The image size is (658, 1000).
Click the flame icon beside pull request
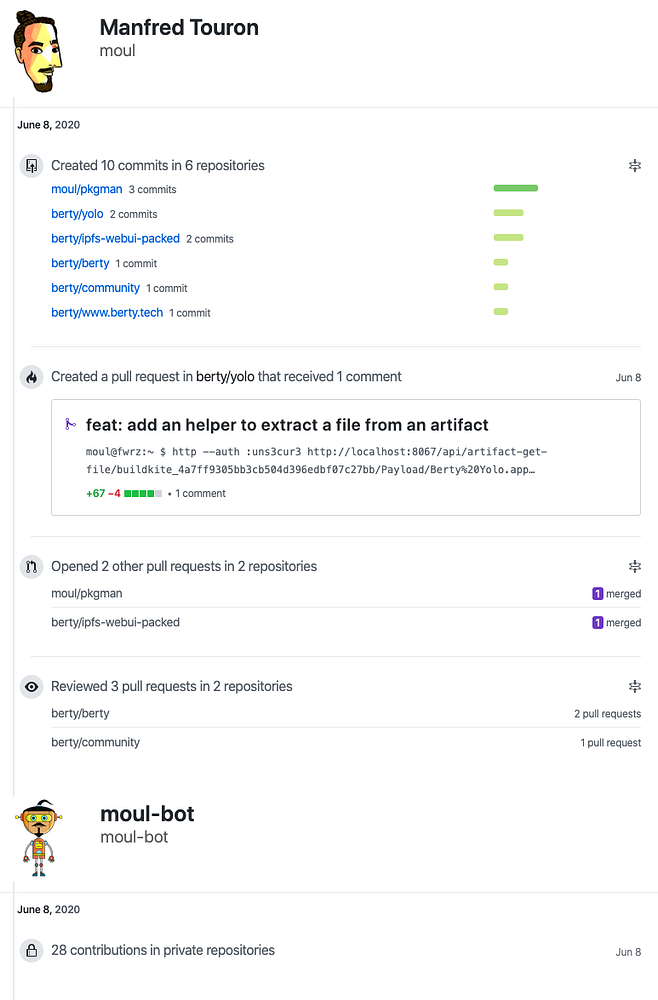click(32, 377)
